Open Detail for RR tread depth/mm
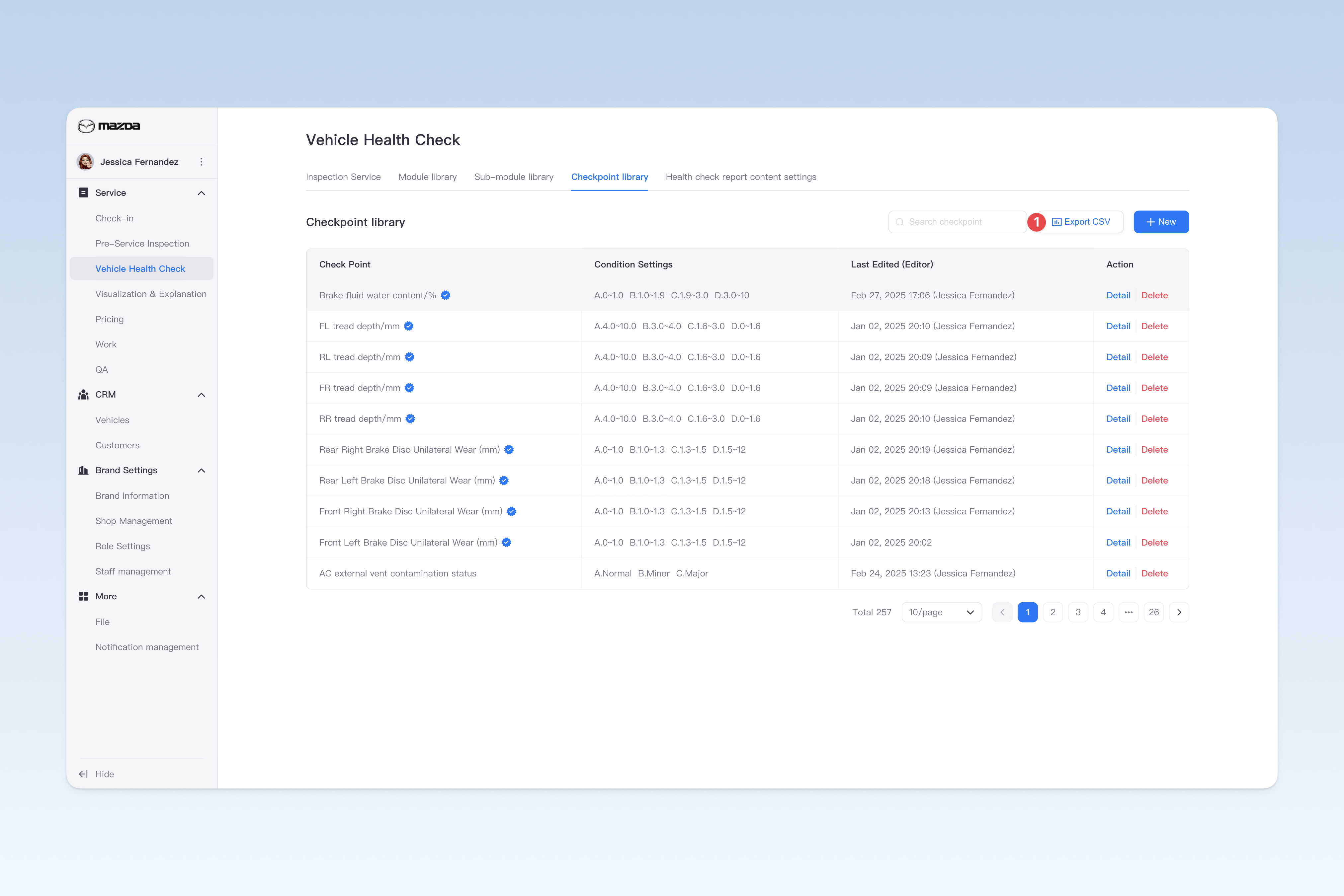Viewport: 1344px width, 896px height. click(x=1118, y=418)
